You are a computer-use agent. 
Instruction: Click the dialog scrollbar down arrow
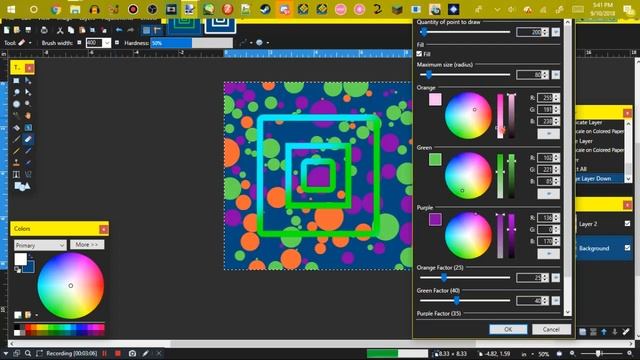click(567, 312)
